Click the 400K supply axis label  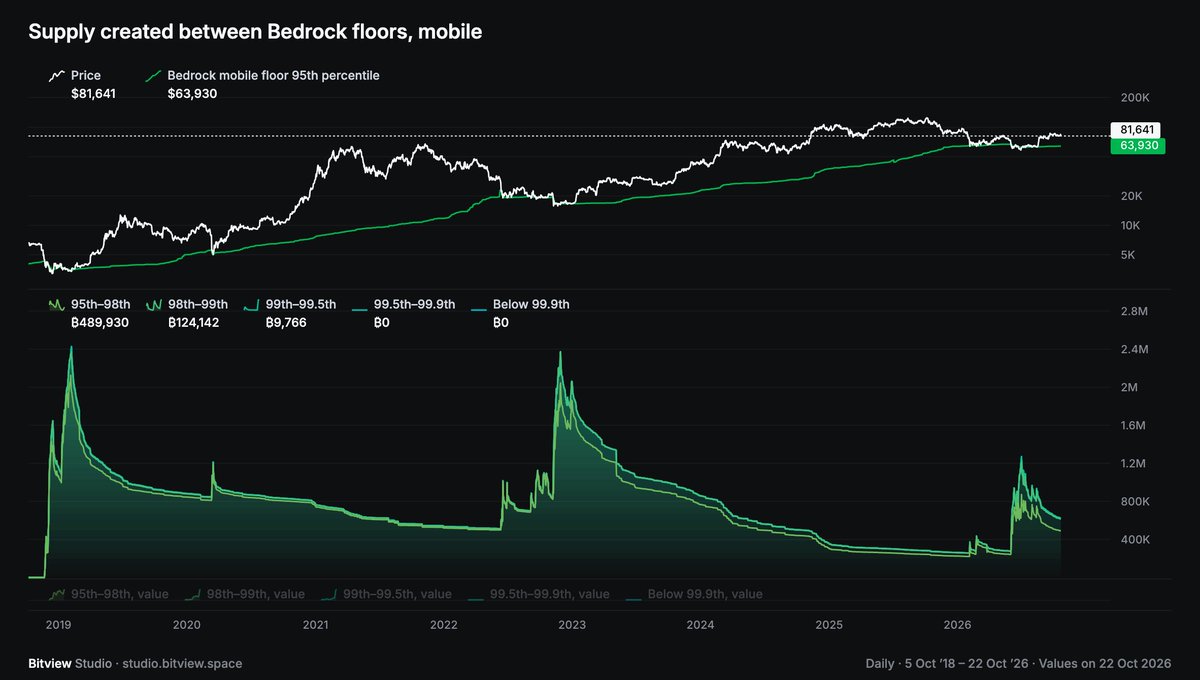[1135, 540]
